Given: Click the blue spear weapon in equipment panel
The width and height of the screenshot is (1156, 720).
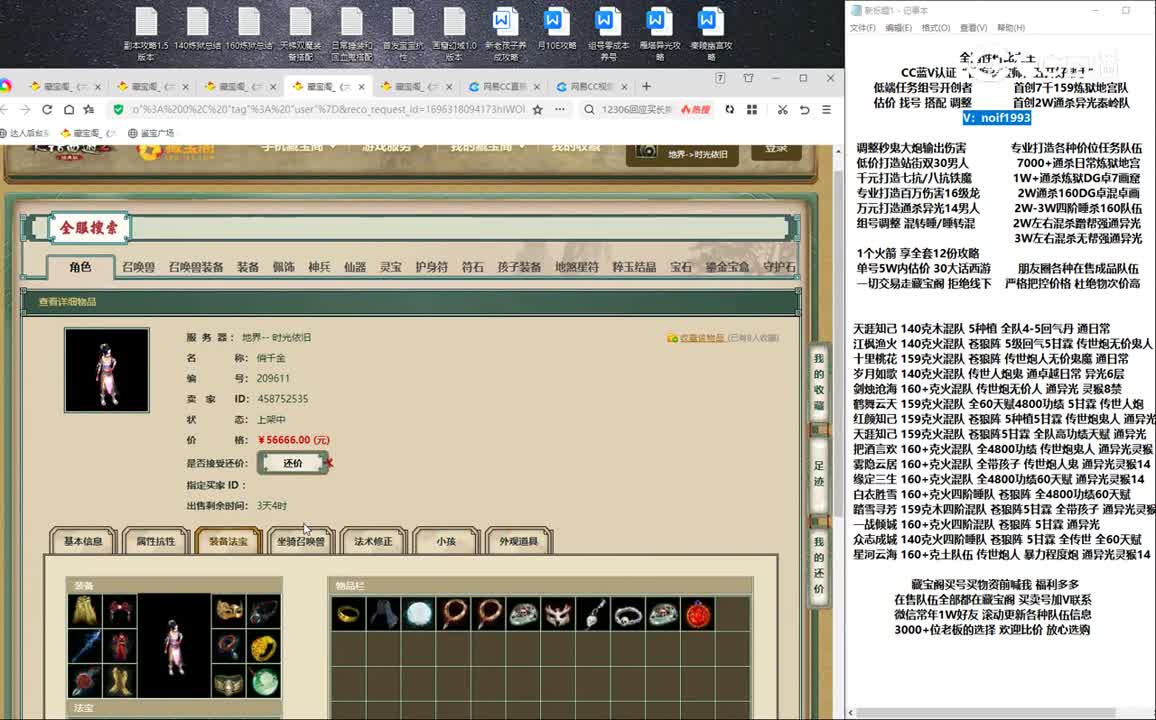Looking at the screenshot, I should pyautogui.click(x=85, y=646).
